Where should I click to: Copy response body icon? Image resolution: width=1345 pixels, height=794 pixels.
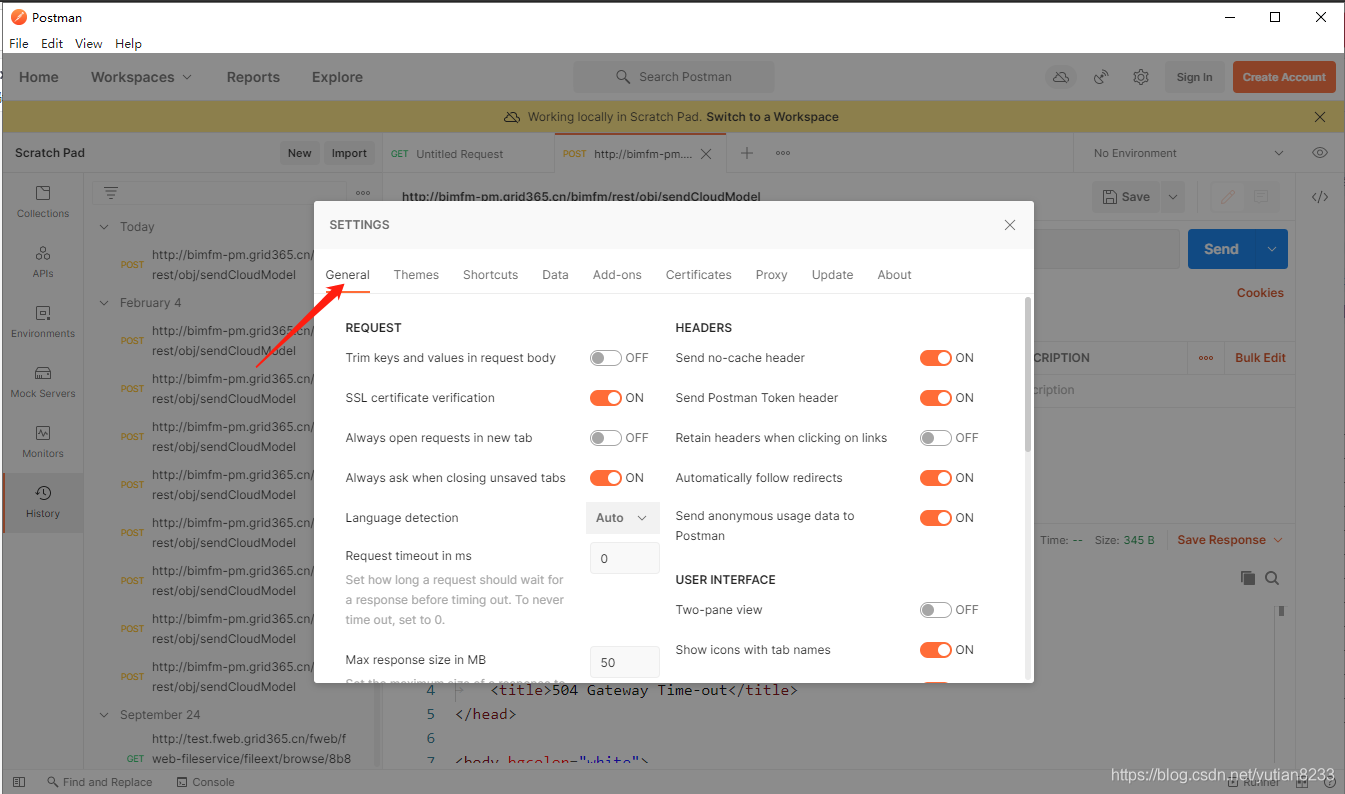pyautogui.click(x=1247, y=578)
